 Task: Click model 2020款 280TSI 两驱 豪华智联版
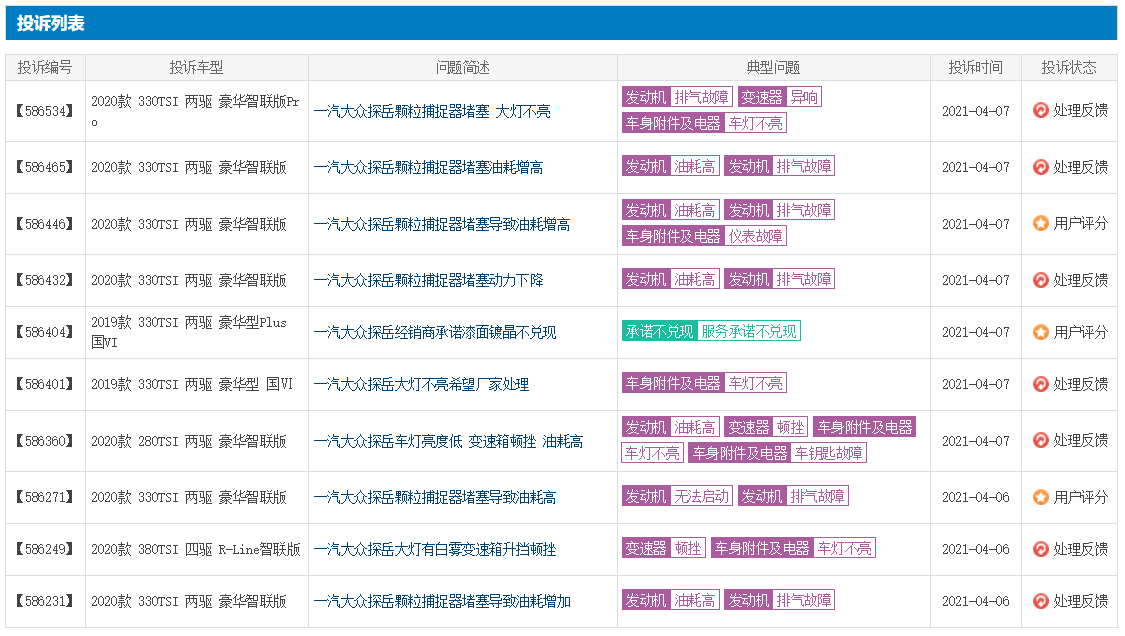pyautogui.click(x=189, y=441)
